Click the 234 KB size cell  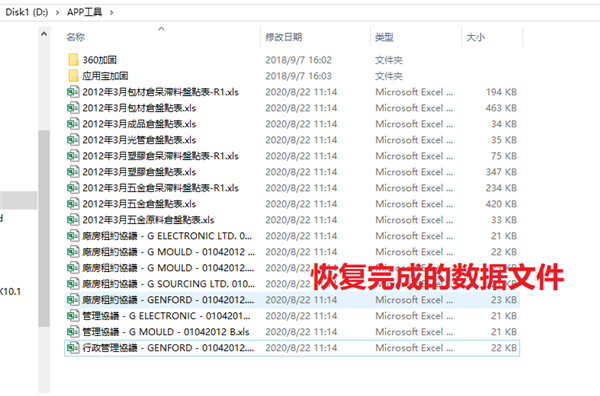point(501,188)
